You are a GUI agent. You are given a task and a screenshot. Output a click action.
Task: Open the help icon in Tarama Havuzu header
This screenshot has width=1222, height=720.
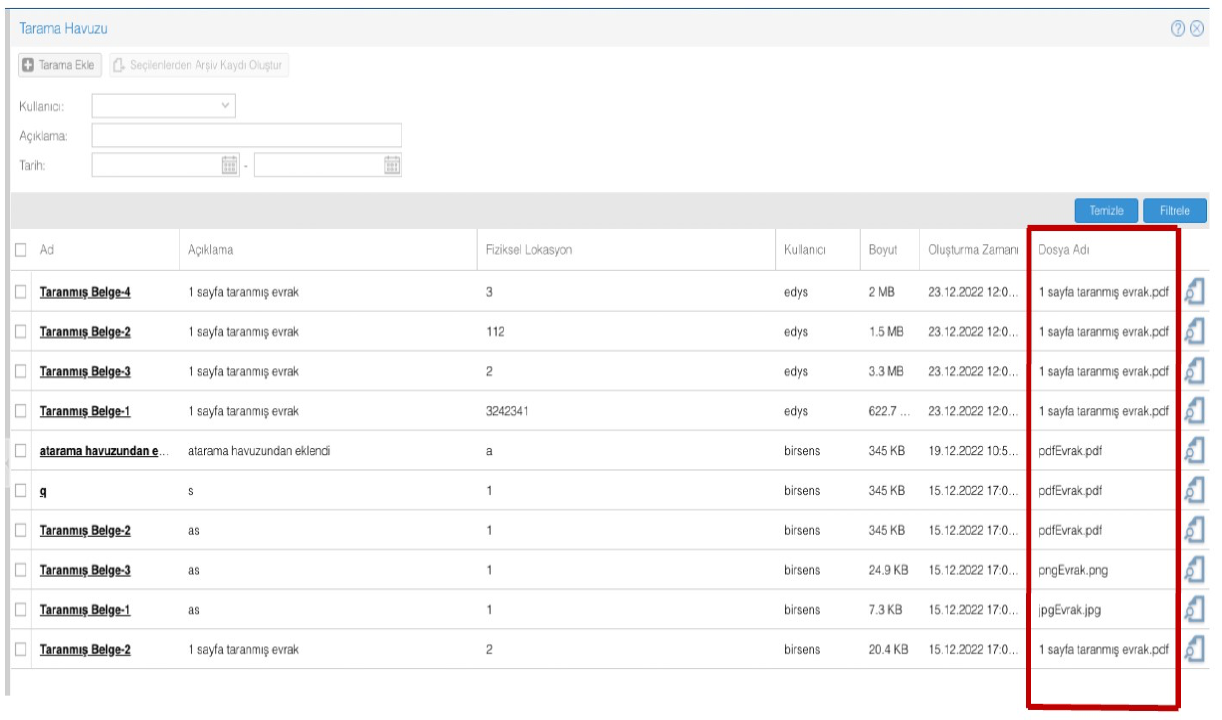(x=1181, y=28)
